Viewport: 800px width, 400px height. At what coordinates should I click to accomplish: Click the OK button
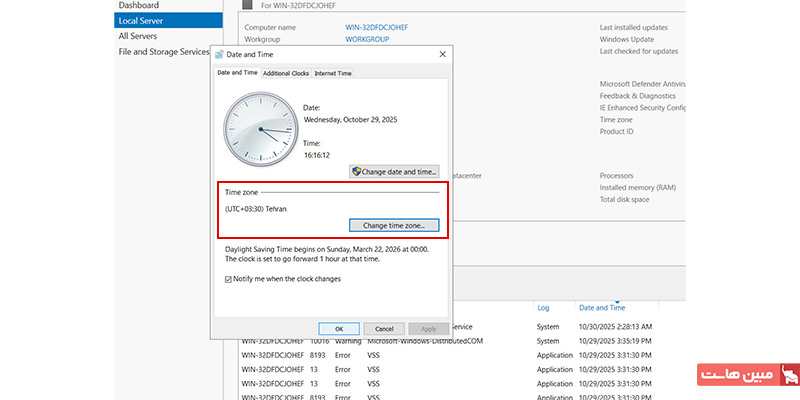339,328
